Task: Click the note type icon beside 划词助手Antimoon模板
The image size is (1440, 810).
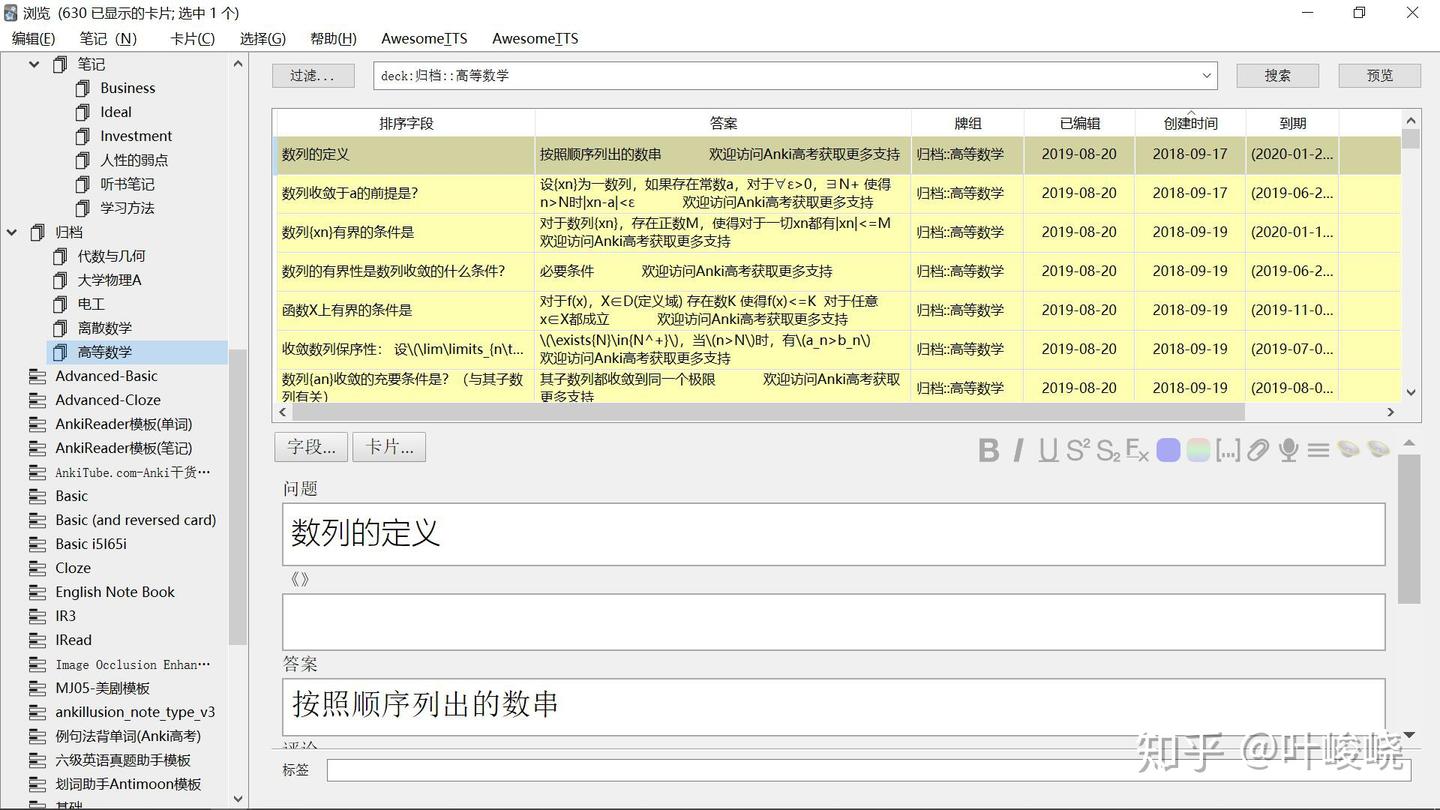Action: [x=38, y=784]
